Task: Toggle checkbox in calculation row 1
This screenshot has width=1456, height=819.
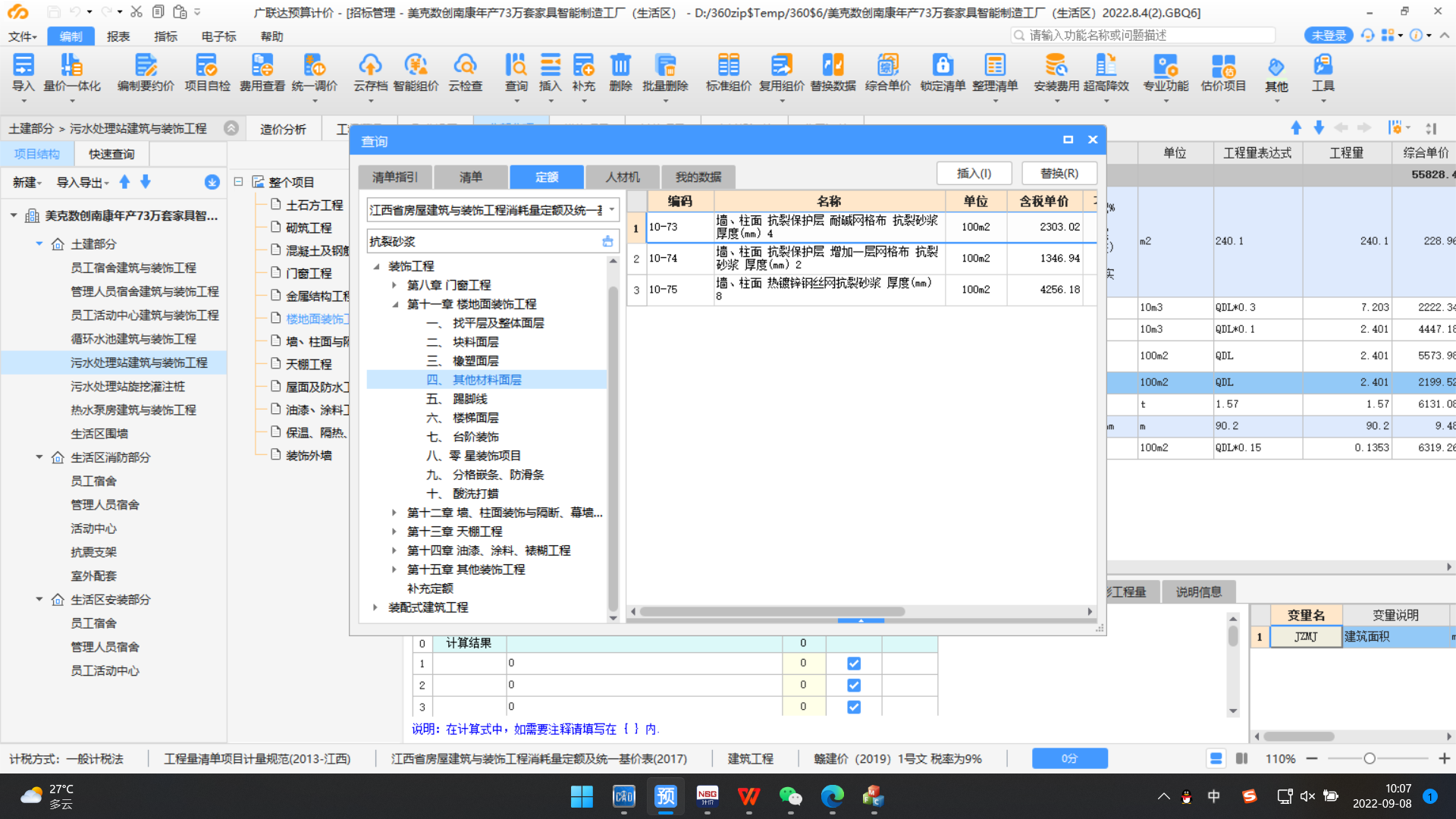Action: 854,664
